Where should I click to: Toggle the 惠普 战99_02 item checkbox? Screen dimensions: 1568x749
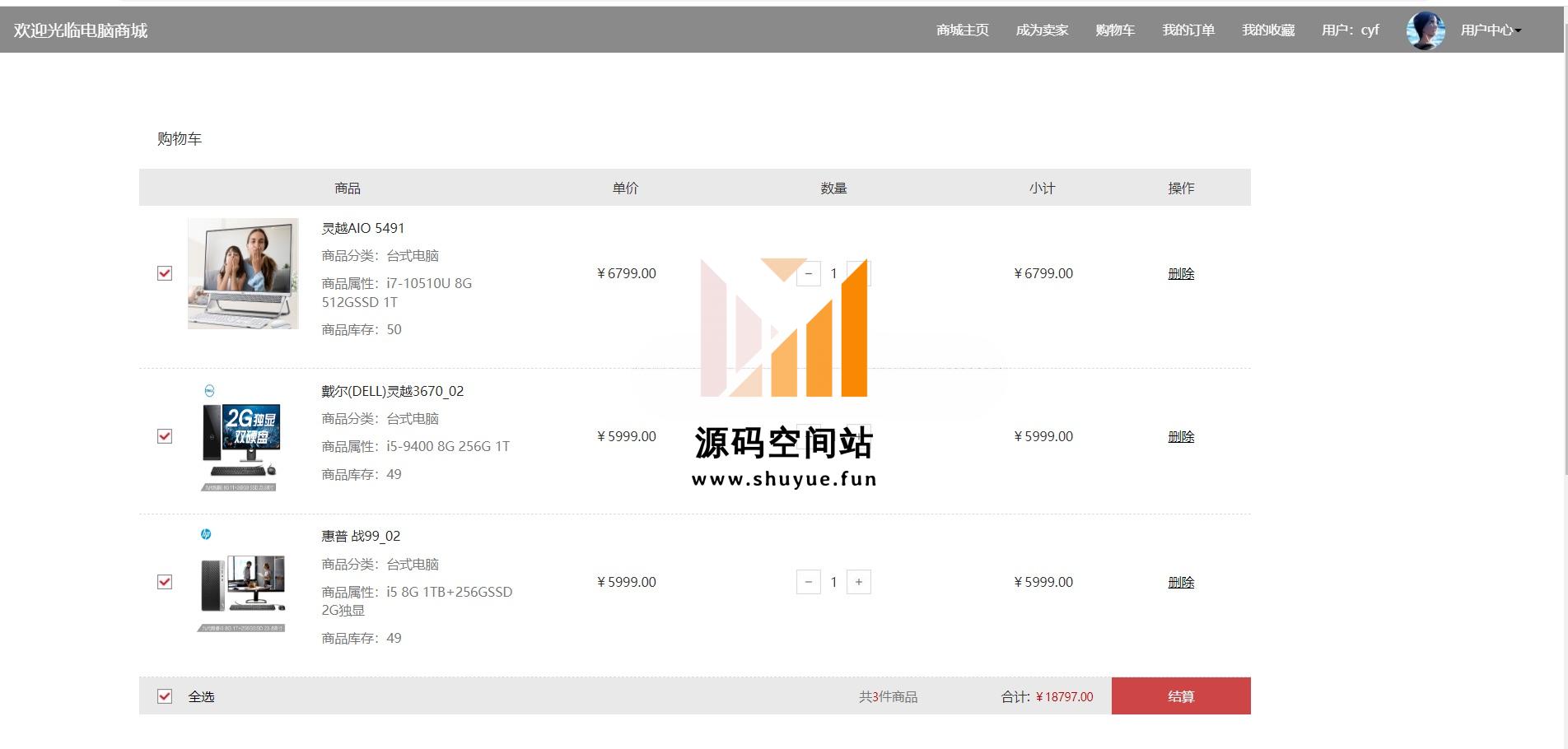tap(165, 582)
